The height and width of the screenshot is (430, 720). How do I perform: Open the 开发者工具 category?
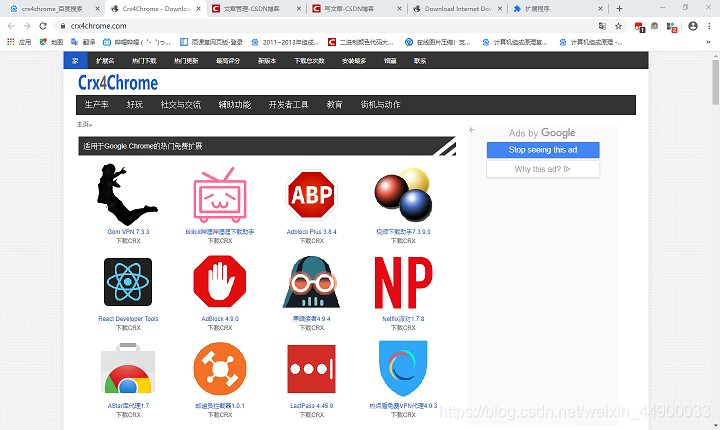(x=288, y=105)
